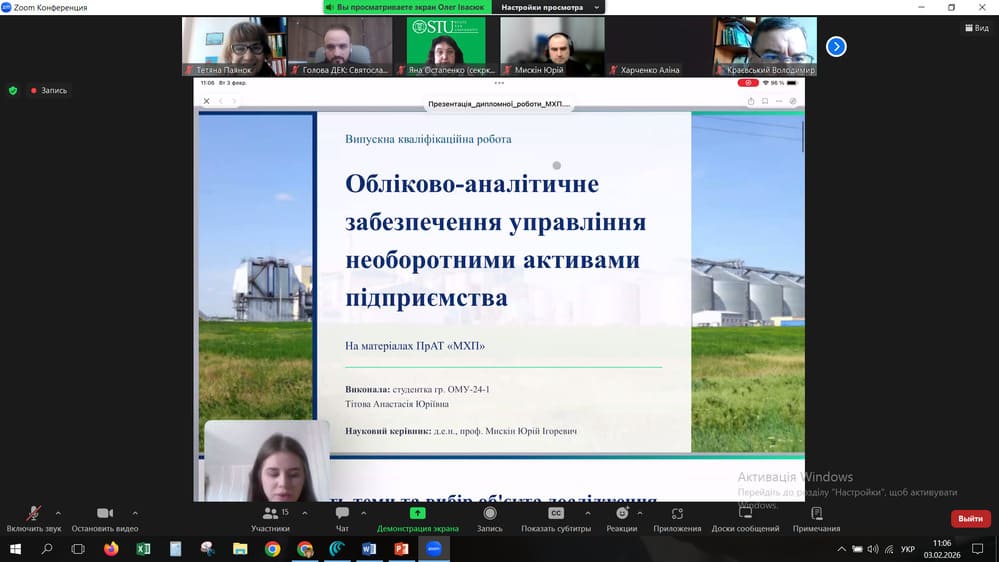Screen dimensions: 999x562
Task: Switch layout using the Вид menu
Action: pos(976,28)
